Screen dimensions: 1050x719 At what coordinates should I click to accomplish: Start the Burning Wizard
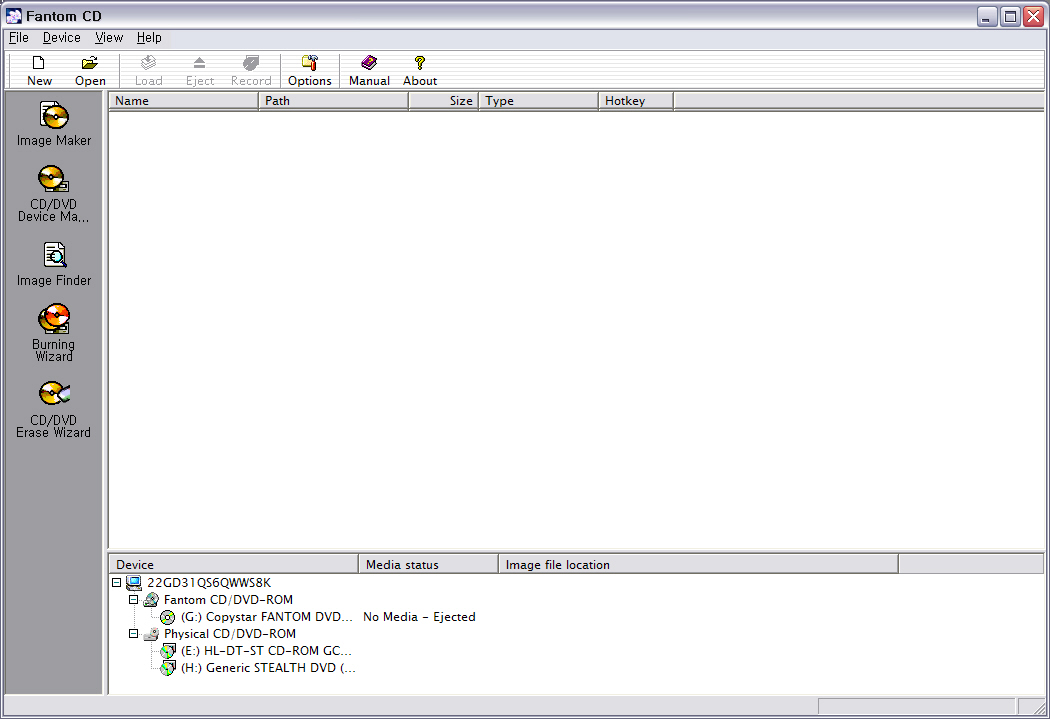click(54, 333)
